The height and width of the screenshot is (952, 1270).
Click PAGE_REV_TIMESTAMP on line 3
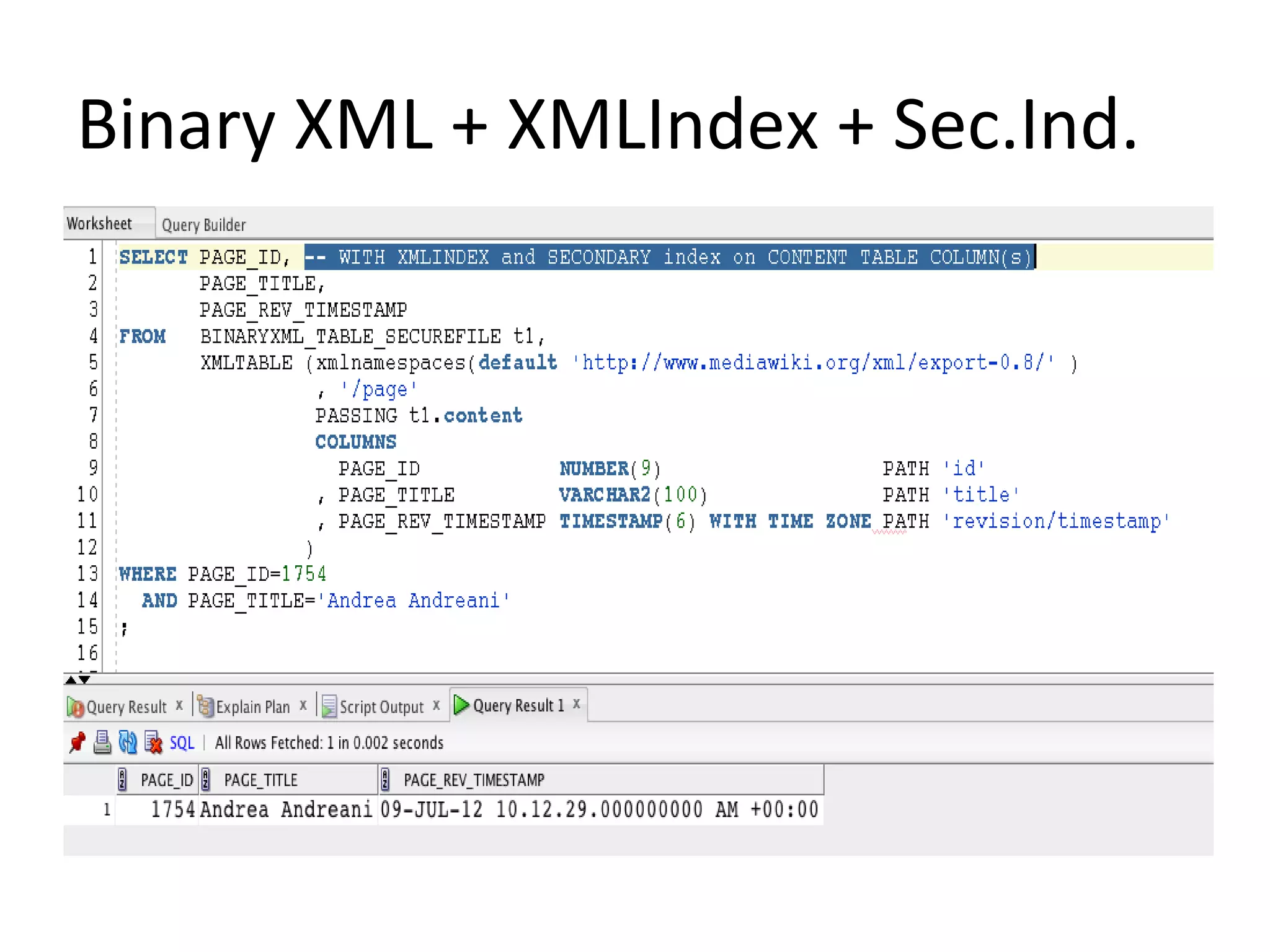[x=303, y=310]
